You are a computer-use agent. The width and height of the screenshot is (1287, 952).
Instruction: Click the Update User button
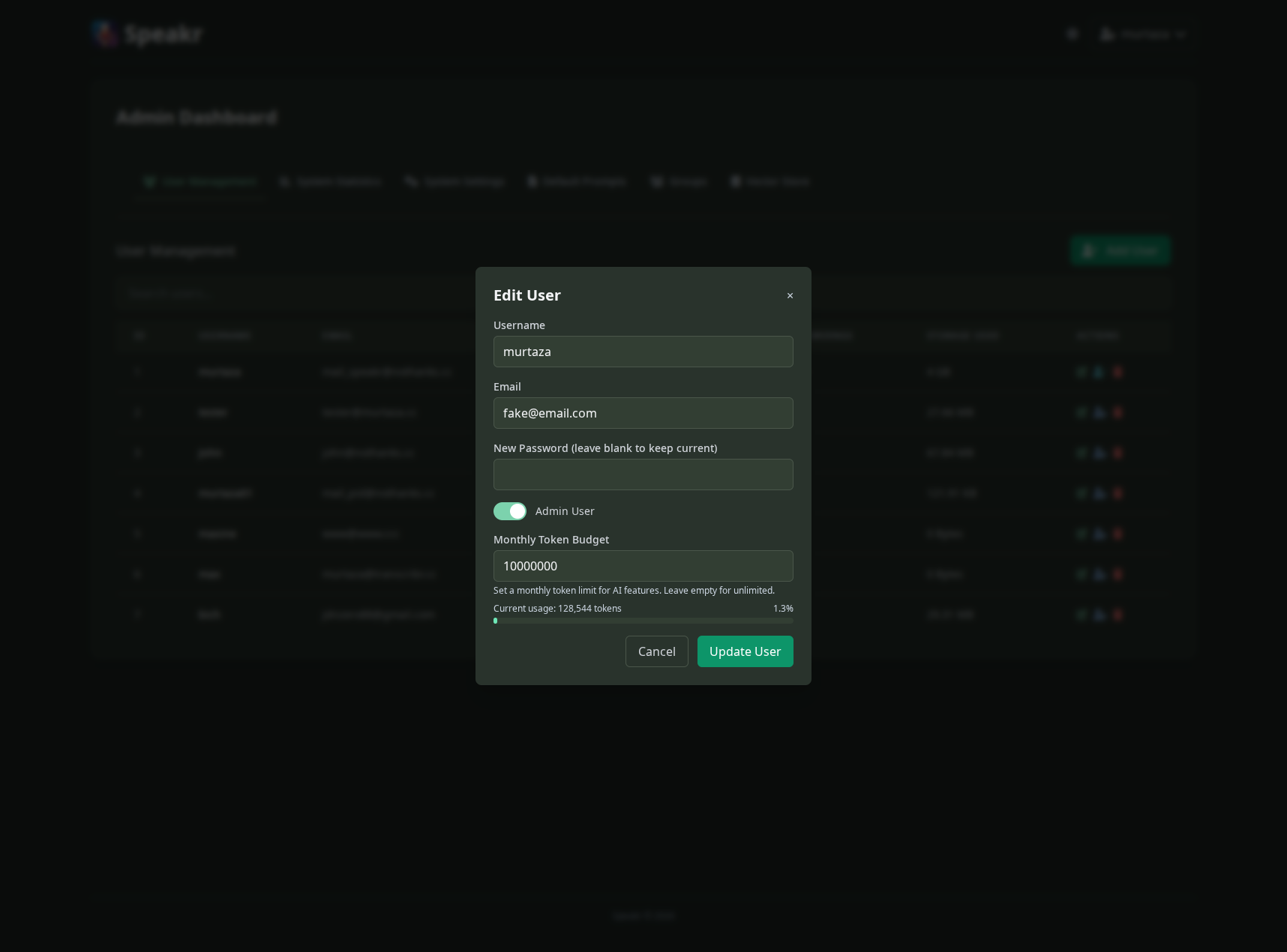(745, 651)
